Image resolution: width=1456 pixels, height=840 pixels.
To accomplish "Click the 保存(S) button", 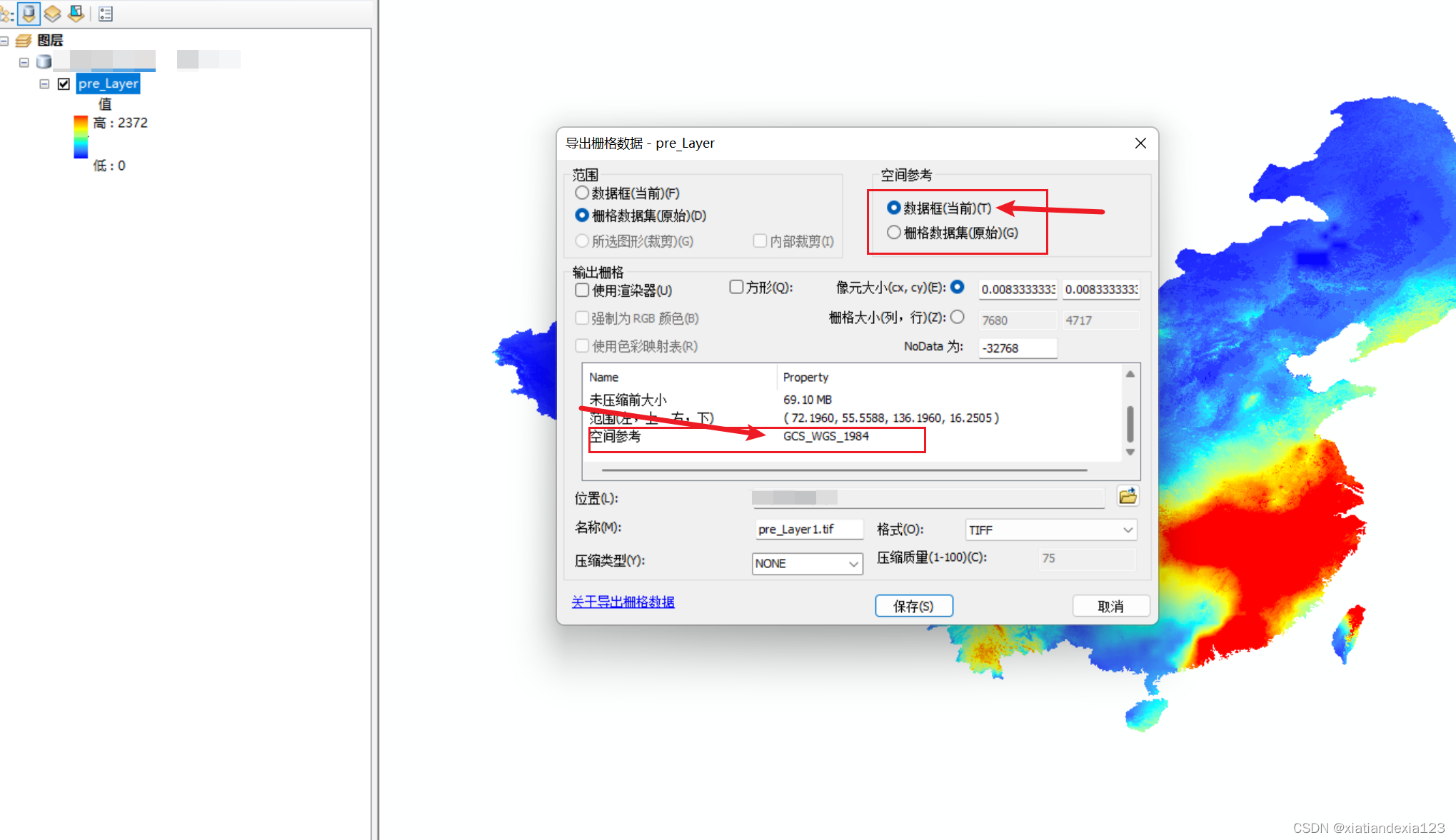I will tap(913, 606).
